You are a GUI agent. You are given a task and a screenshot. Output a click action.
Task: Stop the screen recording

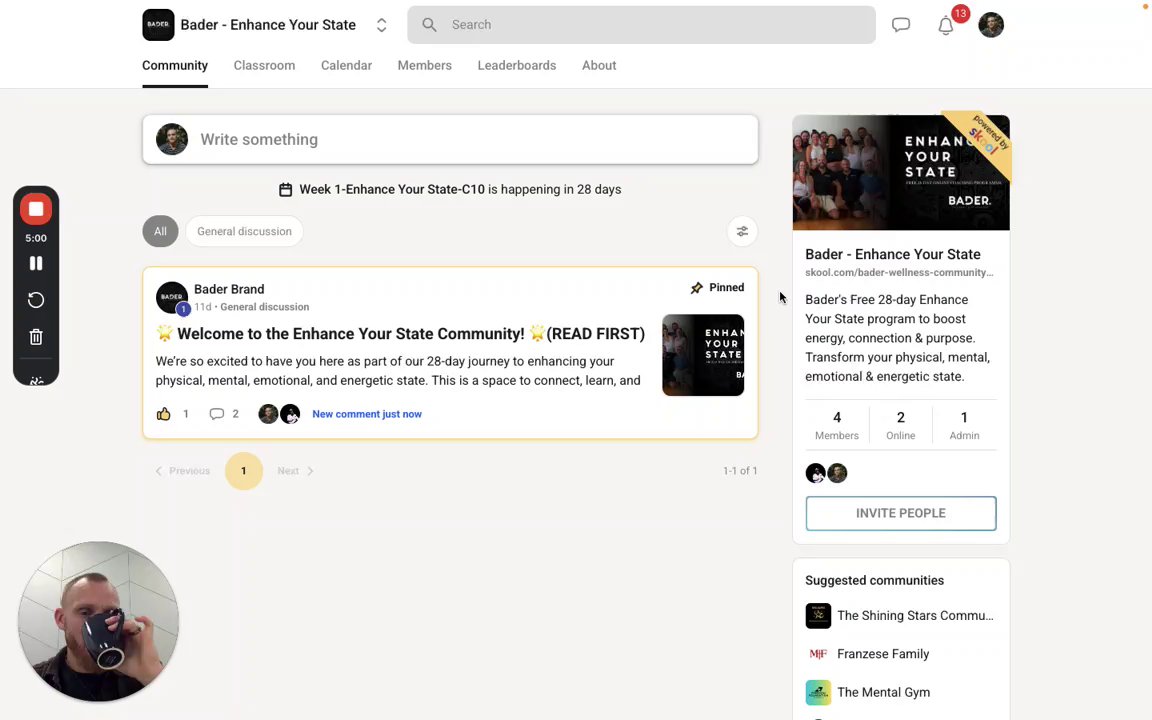click(36, 209)
